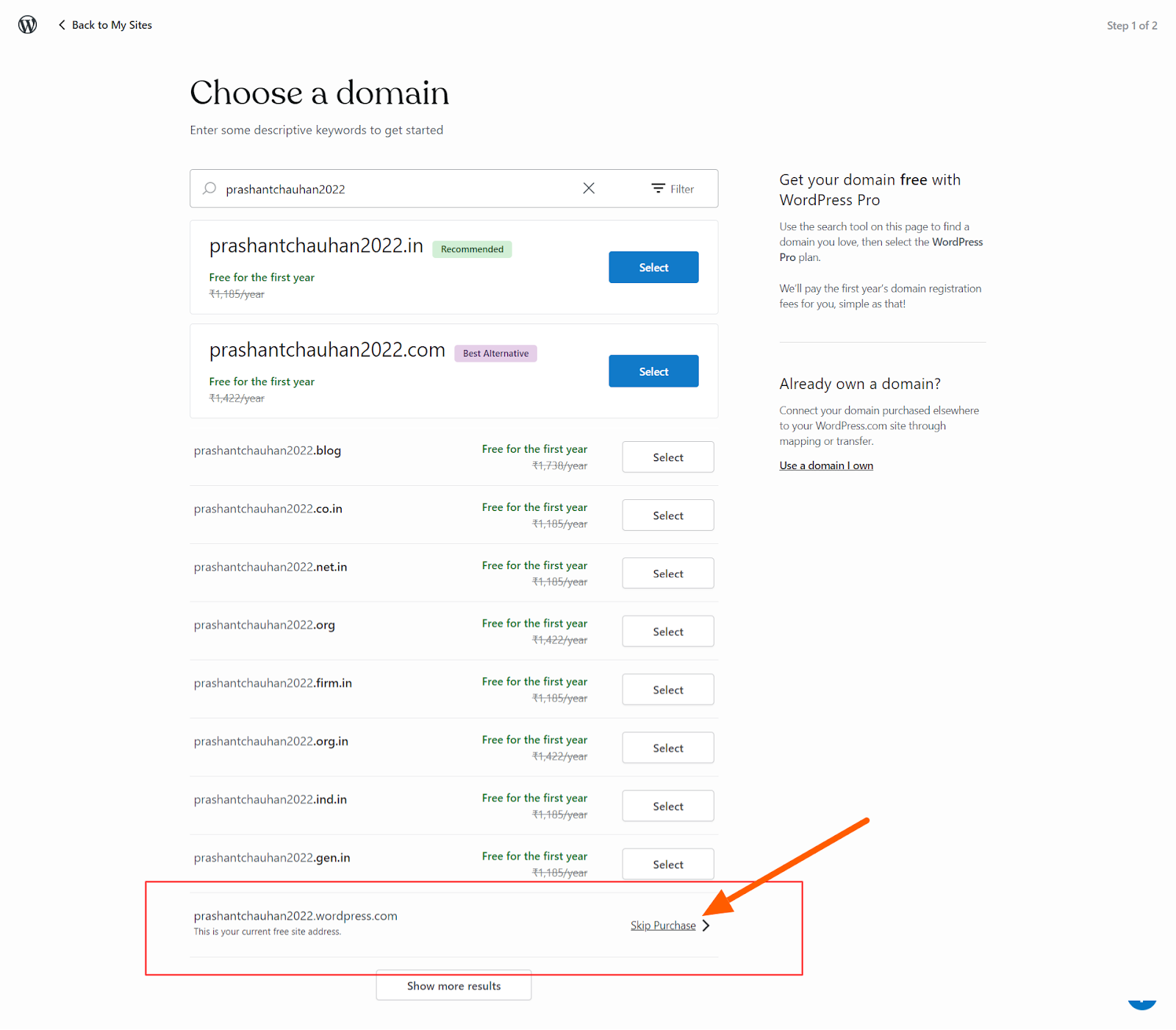
Task: Clear the domain search with X icon
Action: 589,189
